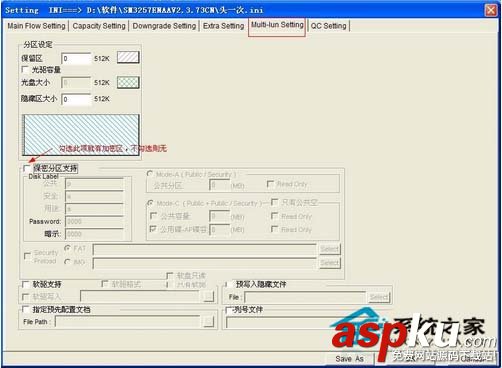Go to the Downgrade Setting tab

[164, 26]
